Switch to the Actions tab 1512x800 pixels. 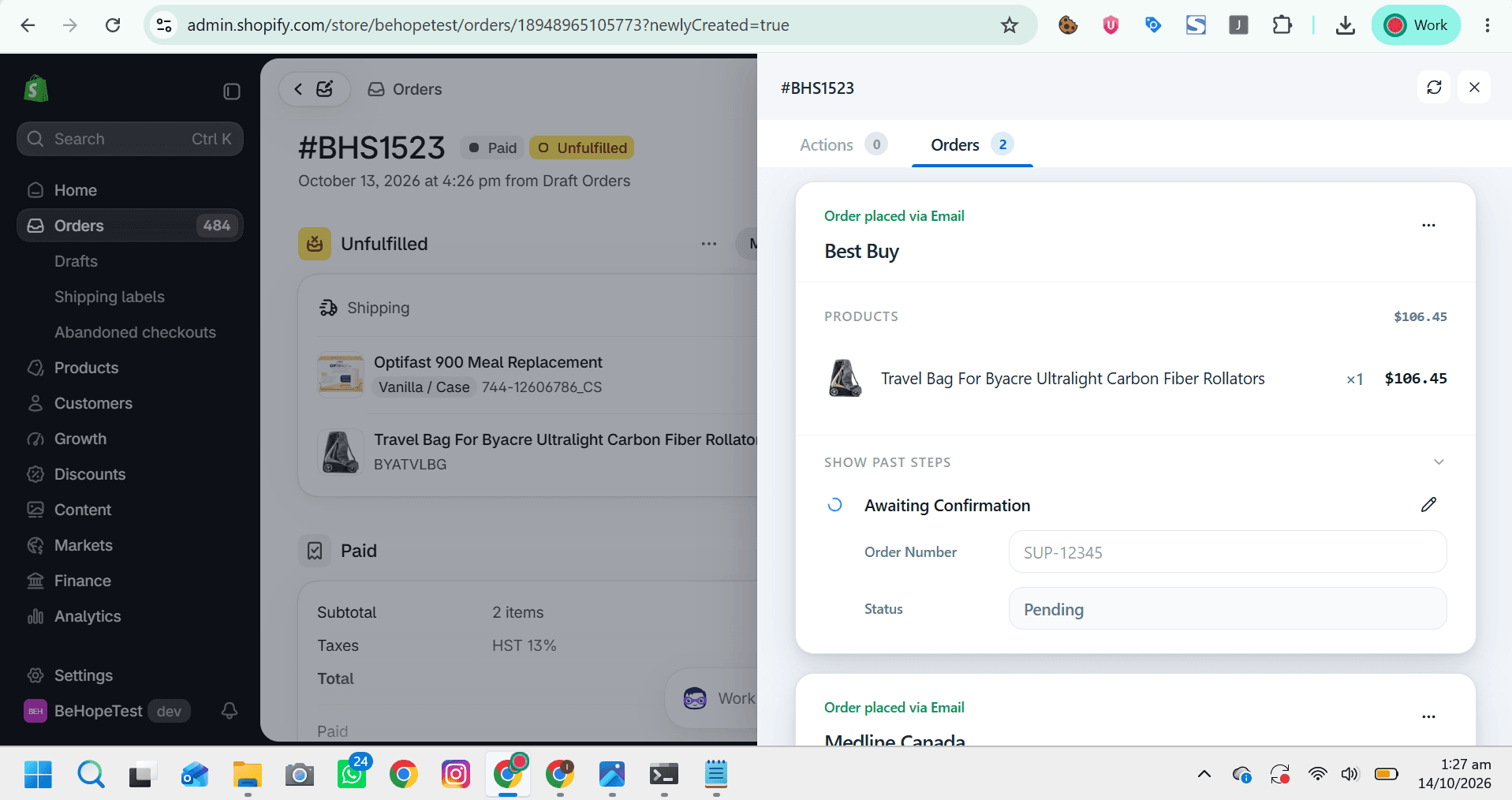843,144
